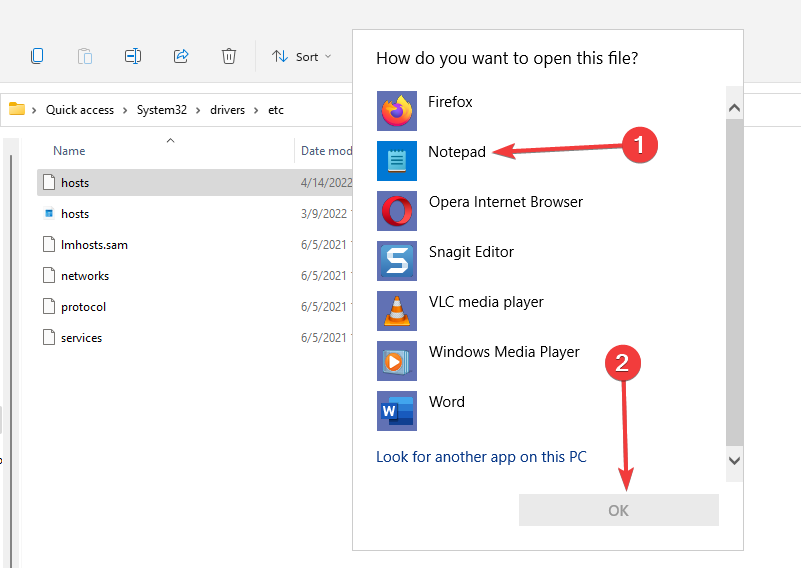Select the highlighted hosts file dated 4/14/2022

[195, 182]
